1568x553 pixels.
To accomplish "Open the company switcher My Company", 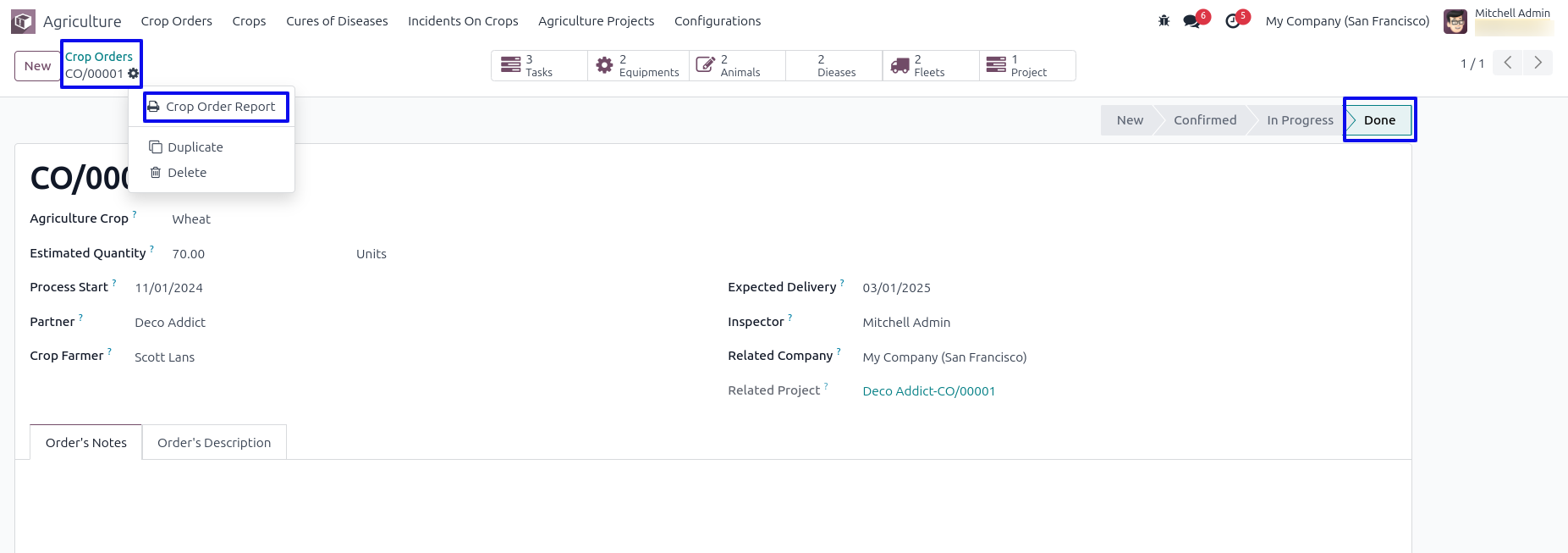I will pos(1347,21).
